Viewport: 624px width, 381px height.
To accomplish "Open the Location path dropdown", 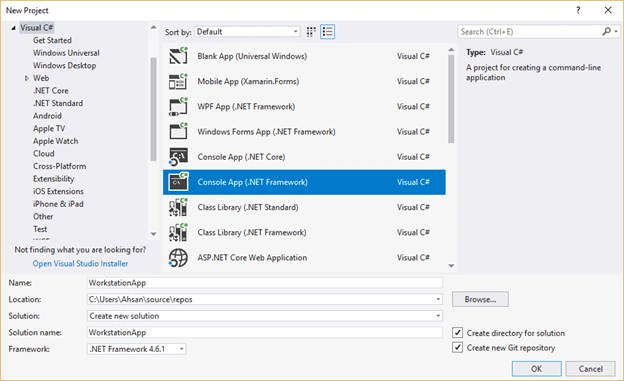I will (x=438, y=299).
